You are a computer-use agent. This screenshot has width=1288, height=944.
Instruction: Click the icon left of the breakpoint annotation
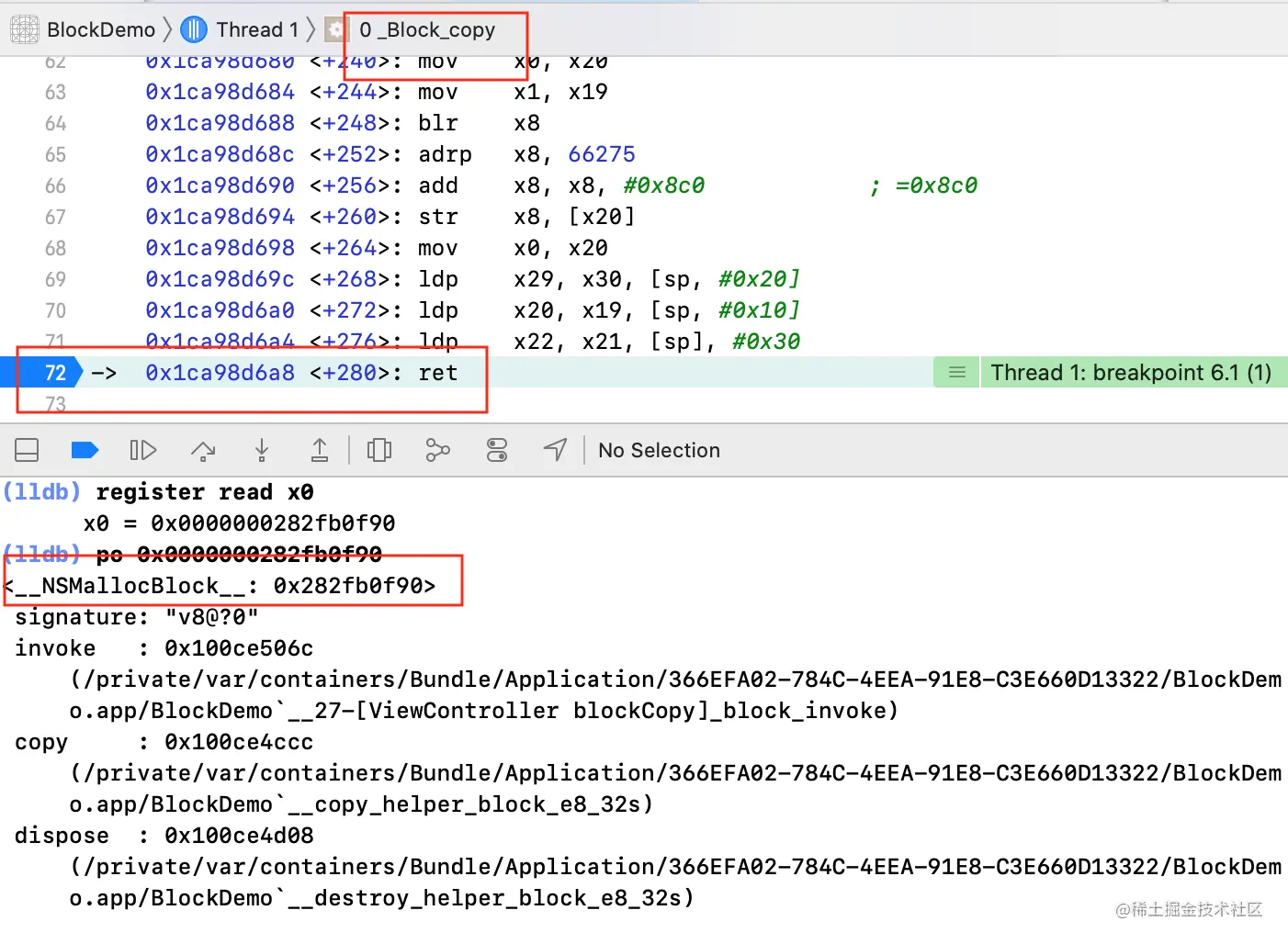click(956, 373)
